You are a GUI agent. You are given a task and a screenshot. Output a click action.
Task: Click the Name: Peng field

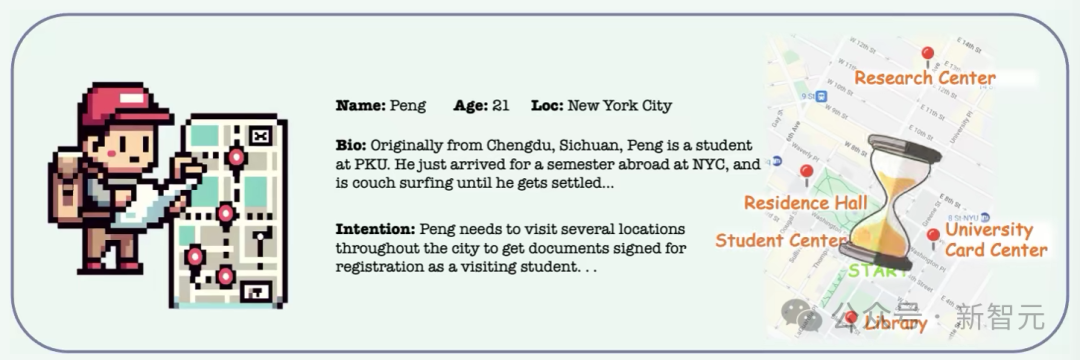tap(381, 106)
